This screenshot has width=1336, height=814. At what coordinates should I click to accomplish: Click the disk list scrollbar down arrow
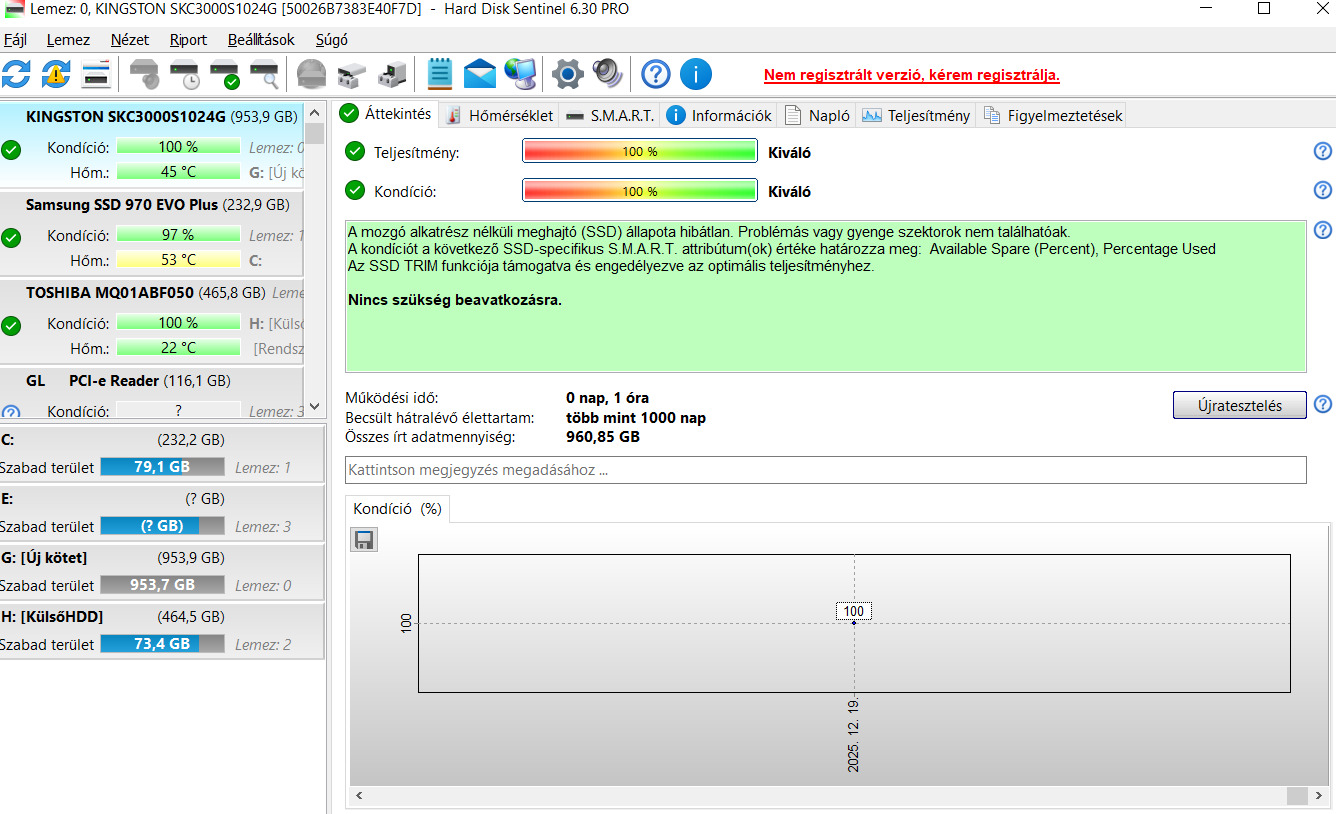[x=315, y=407]
